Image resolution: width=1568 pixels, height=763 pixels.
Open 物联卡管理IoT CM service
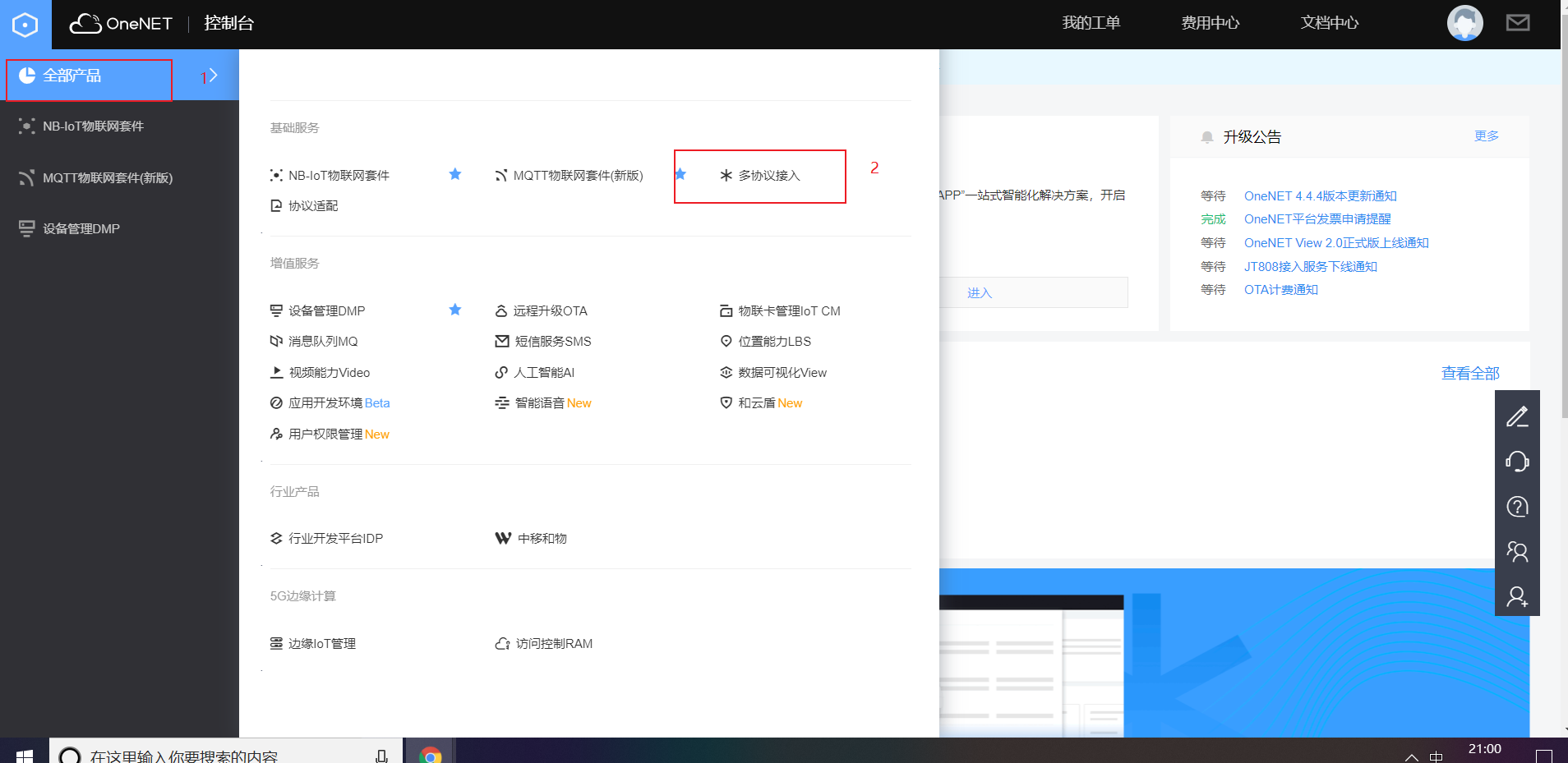point(789,311)
